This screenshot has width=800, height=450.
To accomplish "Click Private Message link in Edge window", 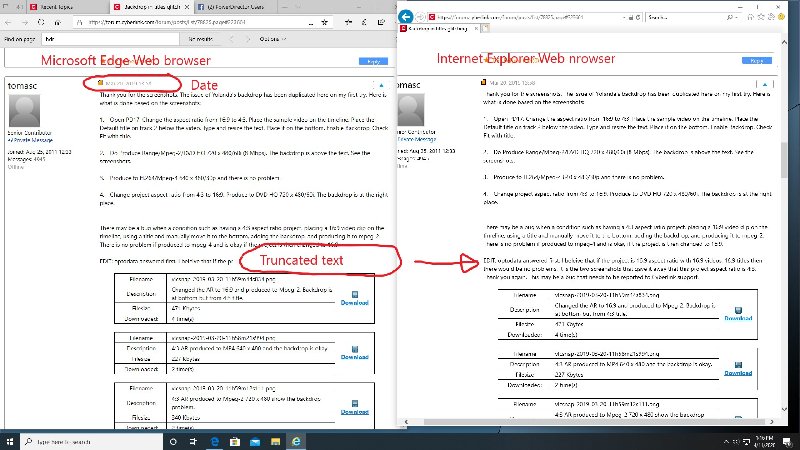I will coord(31,140).
